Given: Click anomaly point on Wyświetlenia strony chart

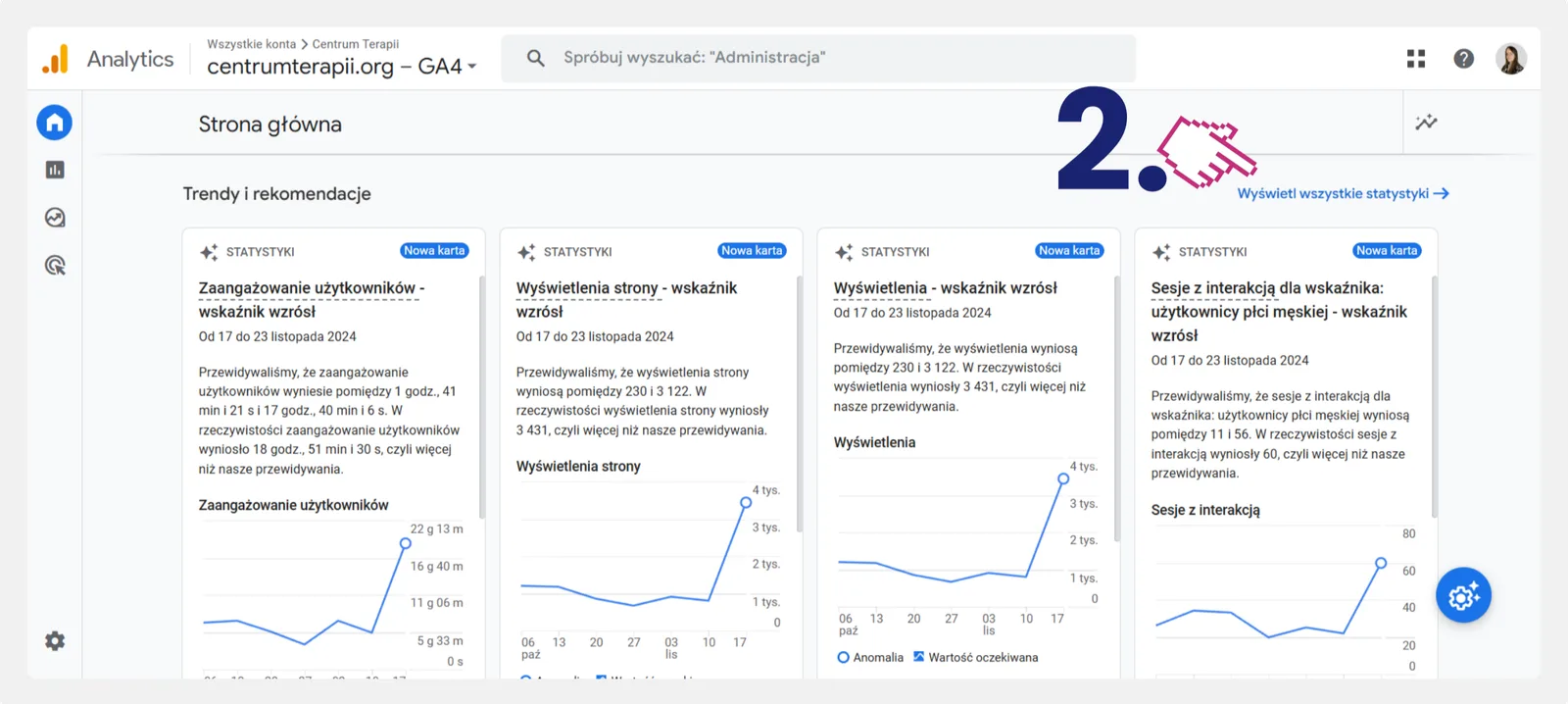Looking at the screenshot, I should 746,502.
